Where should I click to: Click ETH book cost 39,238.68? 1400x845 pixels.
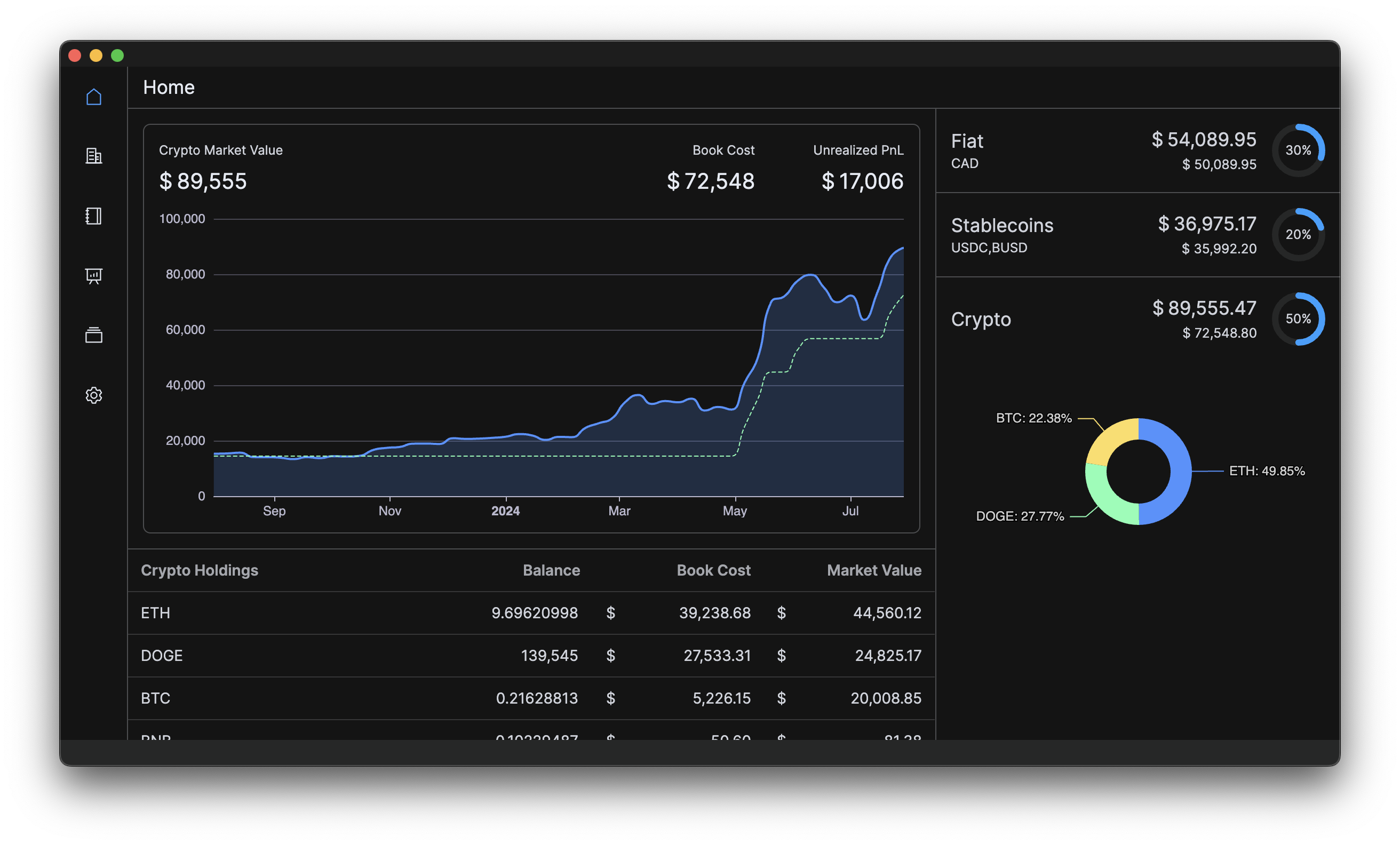715,612
